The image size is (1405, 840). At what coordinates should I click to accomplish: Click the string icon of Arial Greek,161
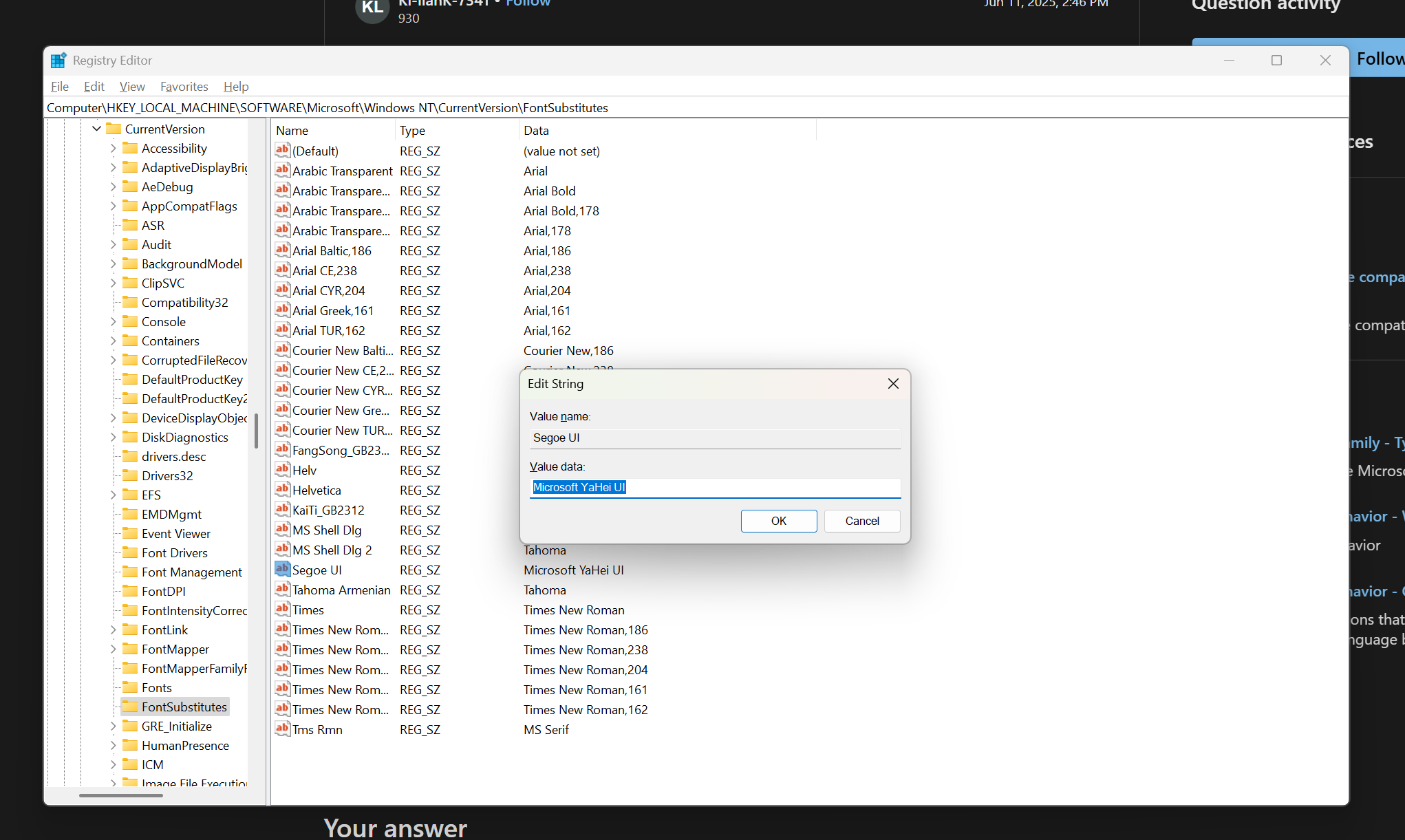282,310
